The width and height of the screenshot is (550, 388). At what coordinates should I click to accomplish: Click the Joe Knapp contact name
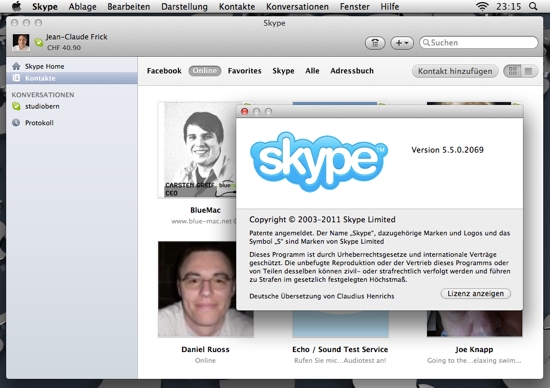click(x=474, y=349)
